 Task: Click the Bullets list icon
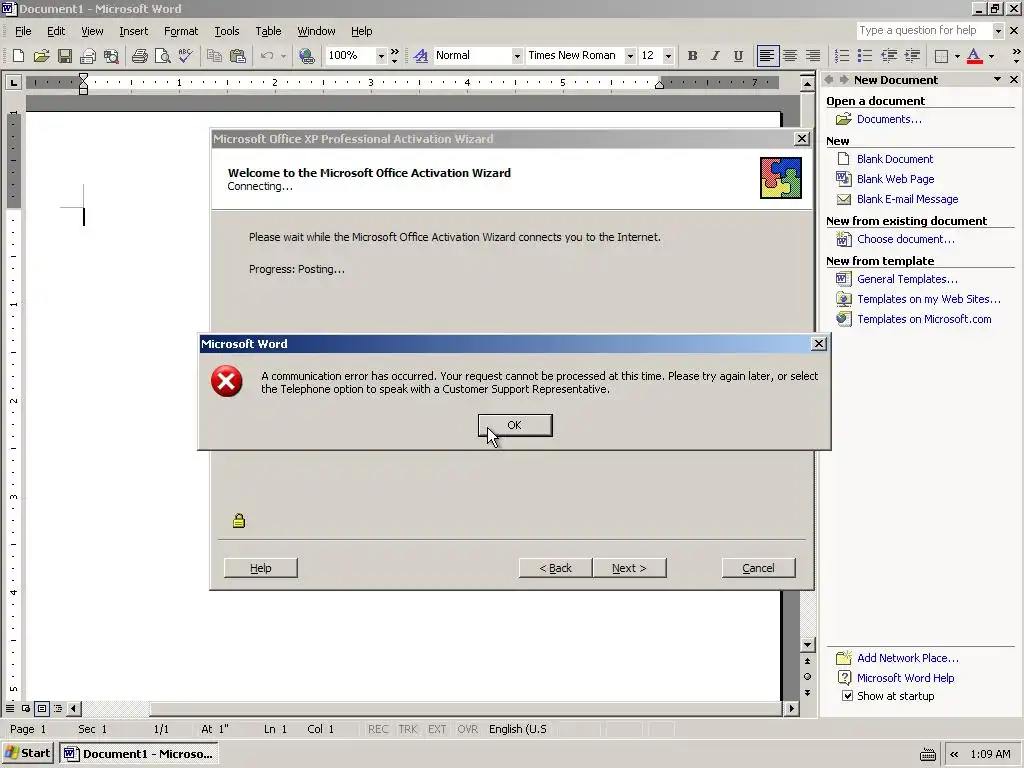pos(865,56)
